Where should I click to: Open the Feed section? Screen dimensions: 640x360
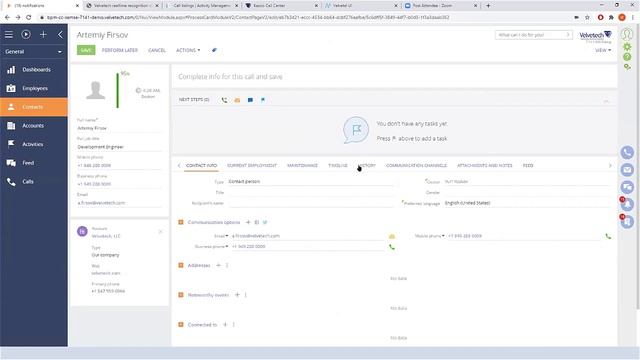[34, 163]
